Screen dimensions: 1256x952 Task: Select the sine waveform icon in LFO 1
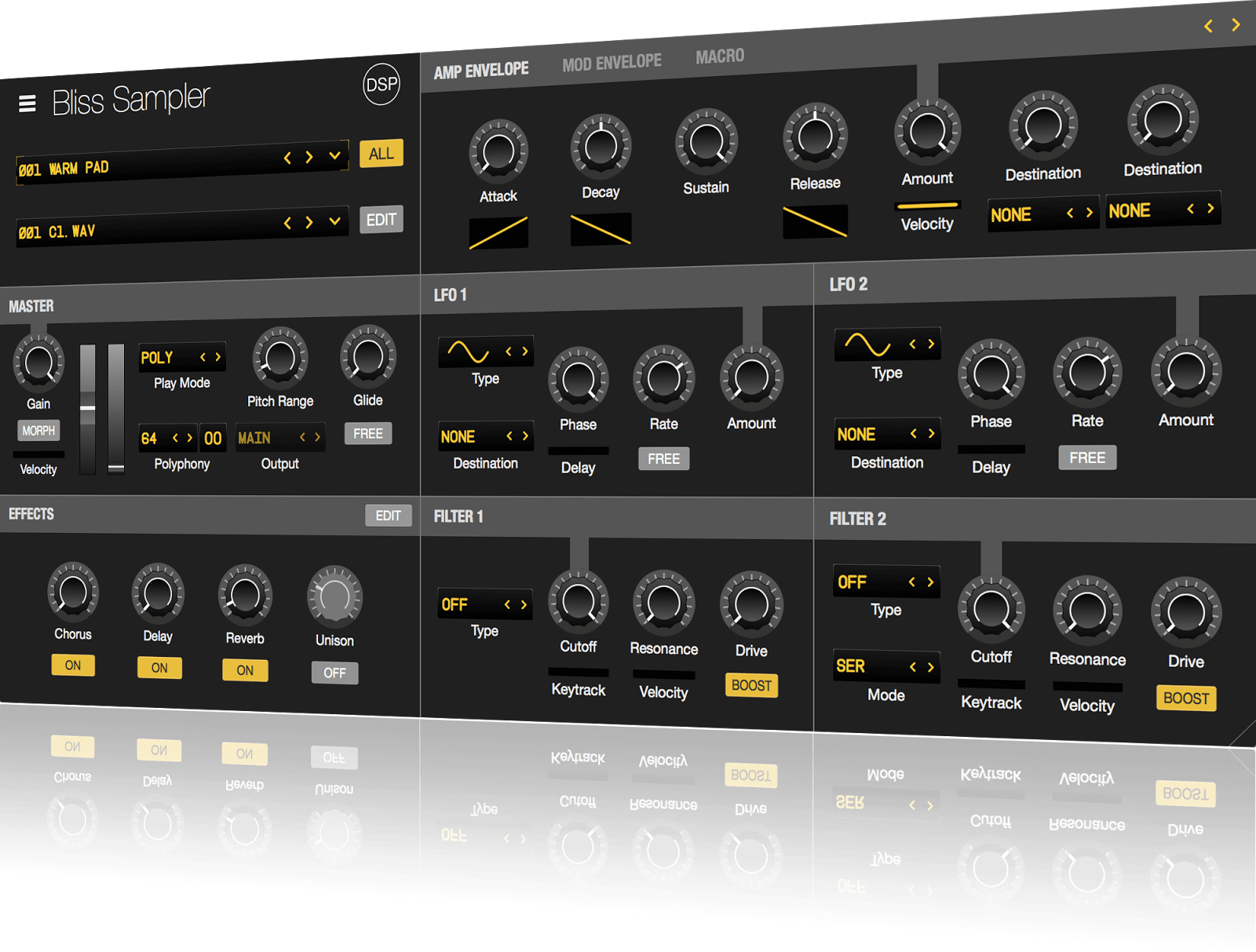point(469,350)
